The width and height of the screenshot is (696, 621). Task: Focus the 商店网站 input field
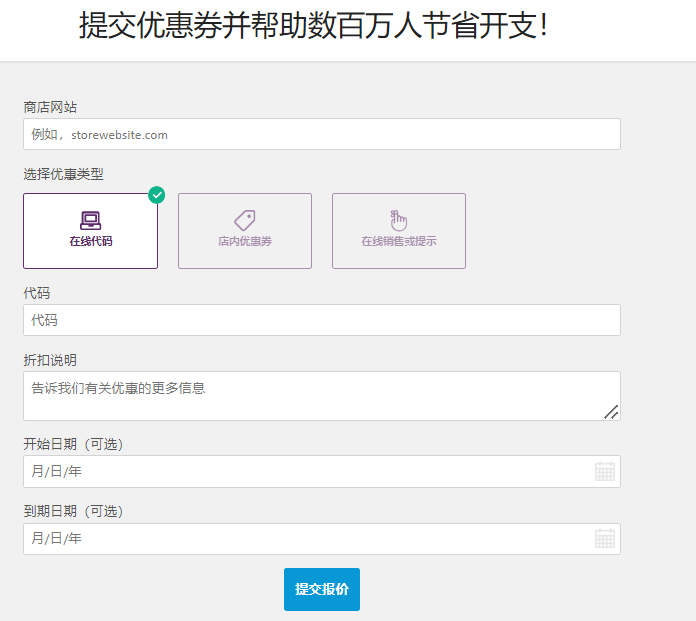coord(322,134)
